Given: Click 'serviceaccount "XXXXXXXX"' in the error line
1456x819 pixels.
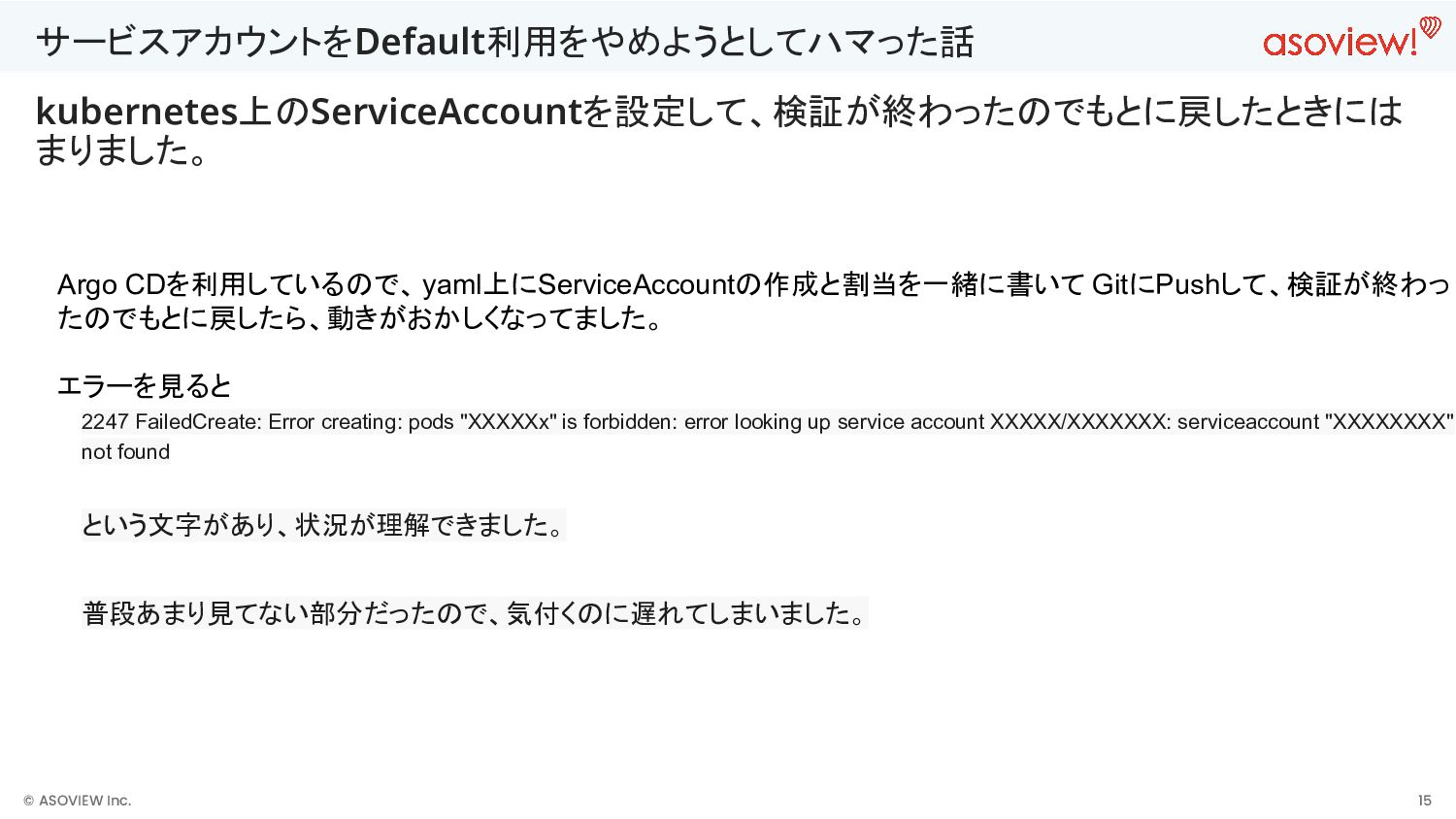Looking at the screenshot, I should [x=1315, y=422].
